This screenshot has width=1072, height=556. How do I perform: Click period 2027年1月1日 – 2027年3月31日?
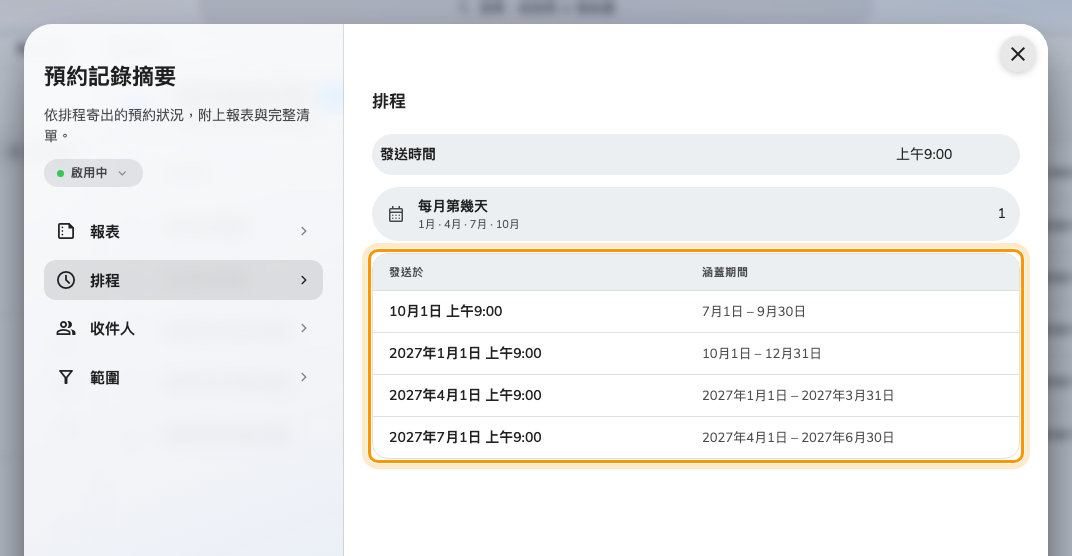click(x=798, y=395)
